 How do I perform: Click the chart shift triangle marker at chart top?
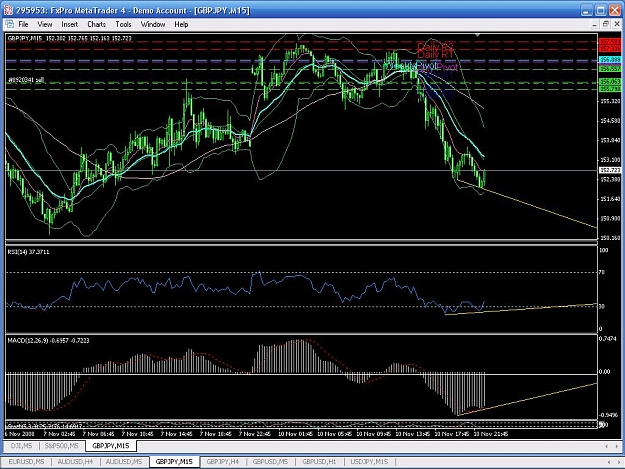click(x=478, y=35)
